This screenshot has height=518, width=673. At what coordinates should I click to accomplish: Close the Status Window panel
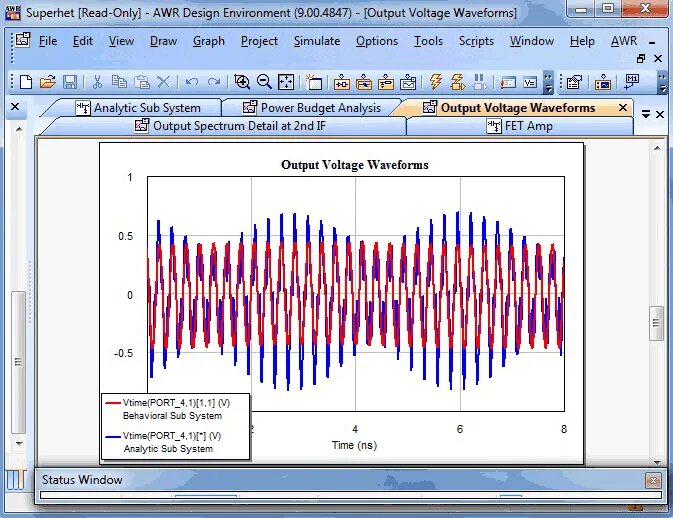click(653, 481)
